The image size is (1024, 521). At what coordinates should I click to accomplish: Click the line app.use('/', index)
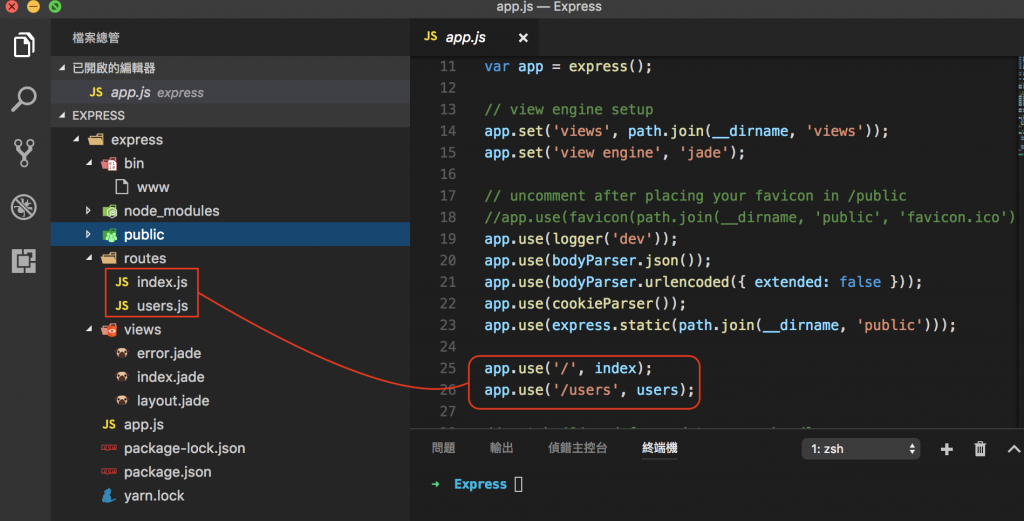coord(568,369)
